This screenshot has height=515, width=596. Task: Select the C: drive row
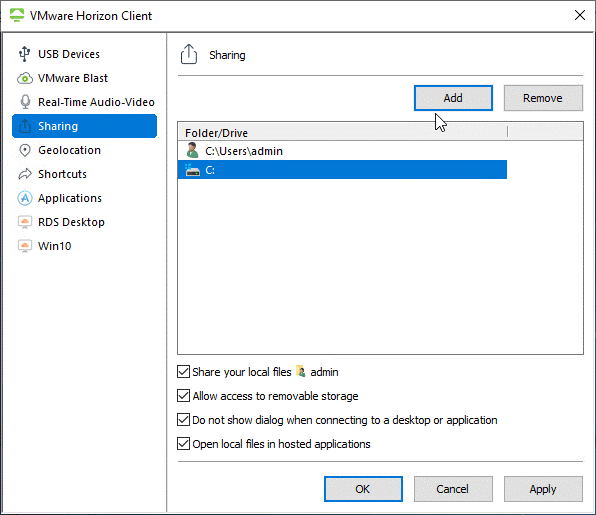click(342, 170)
